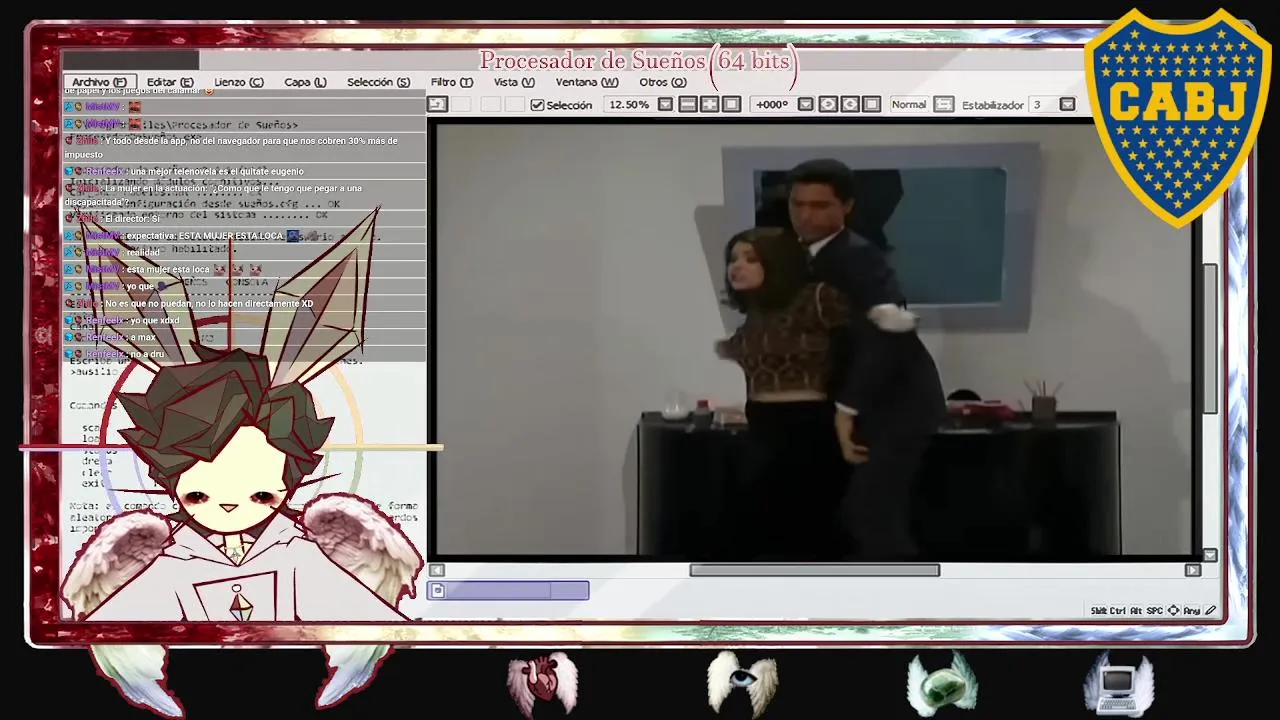The height and width of the screenshot is (720, 1280).
Task: Toggle the Selección checkbox
Action: (x=537, y=104)
